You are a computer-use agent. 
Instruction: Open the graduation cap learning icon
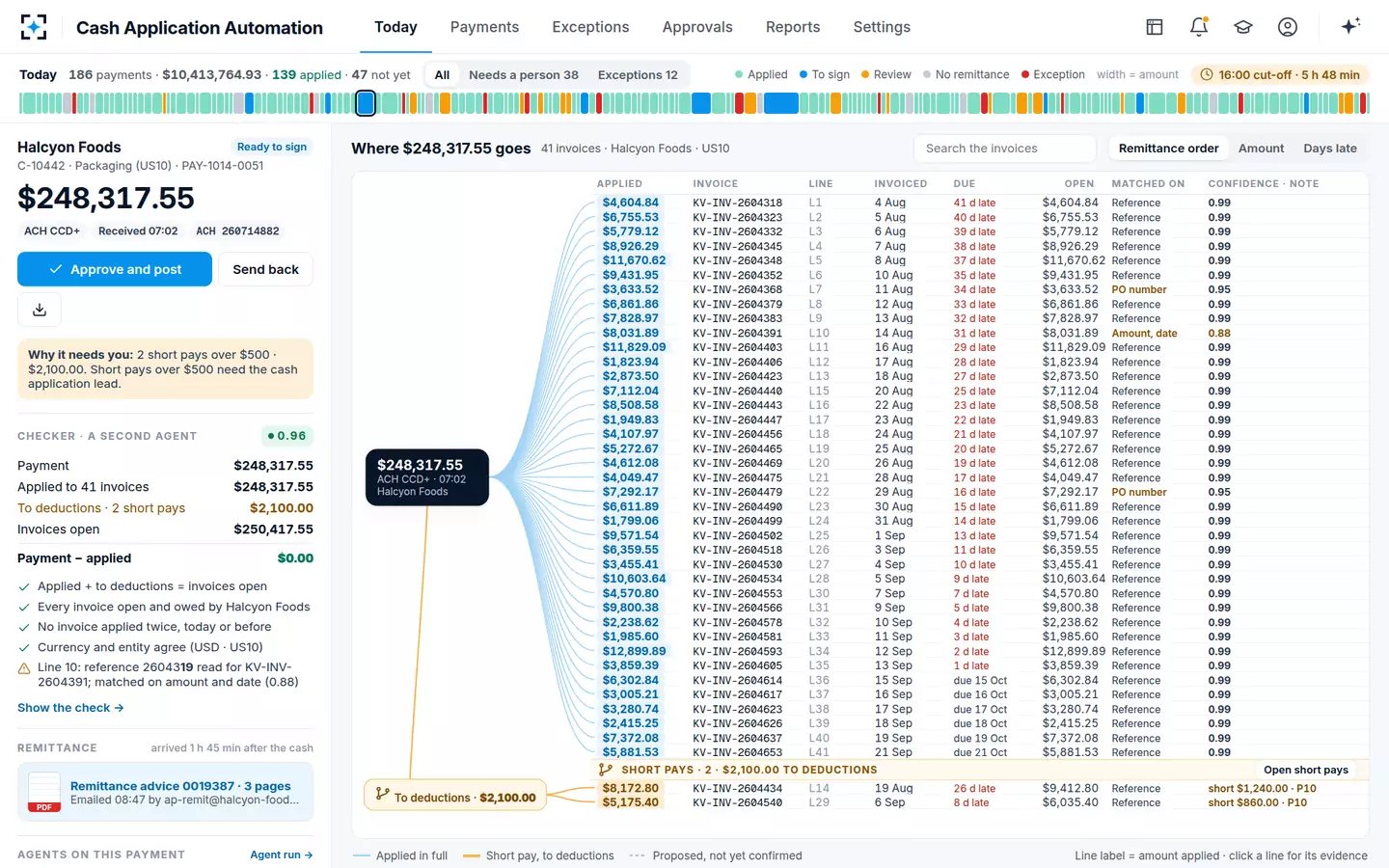point(1243,27)
